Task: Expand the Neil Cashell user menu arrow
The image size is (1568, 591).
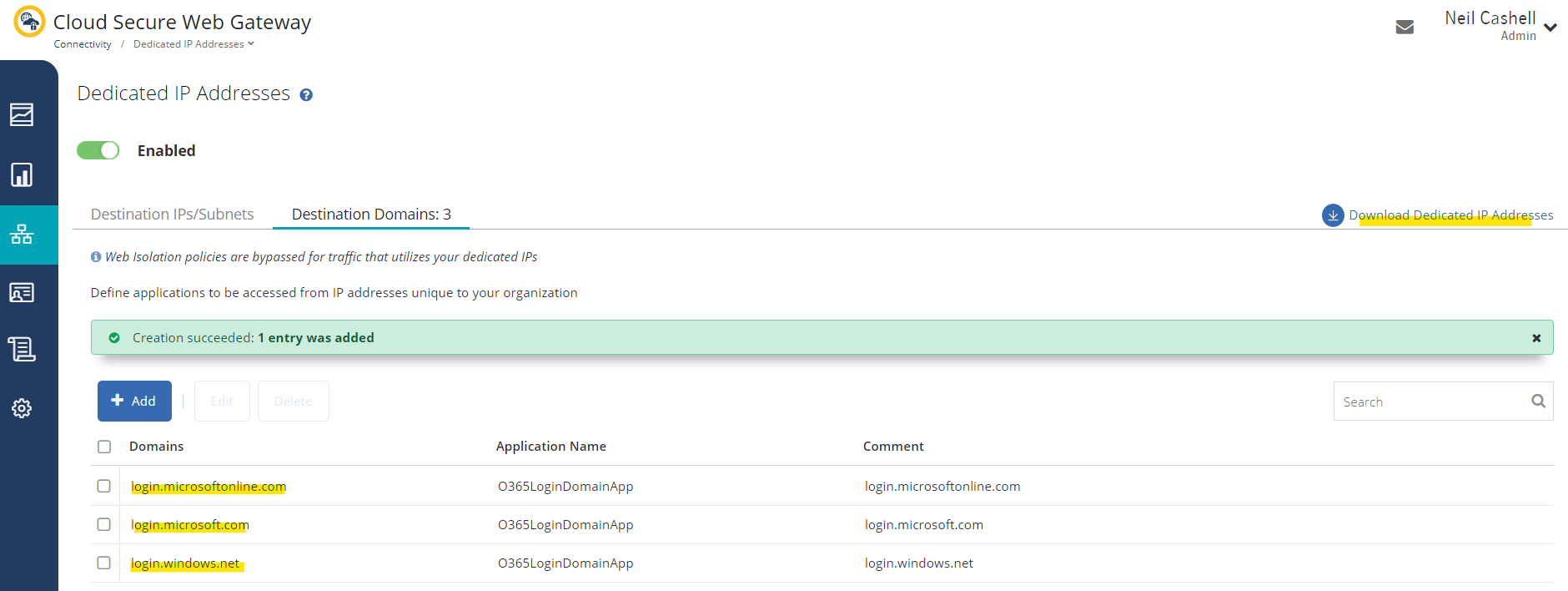Action: (1550, 28)
